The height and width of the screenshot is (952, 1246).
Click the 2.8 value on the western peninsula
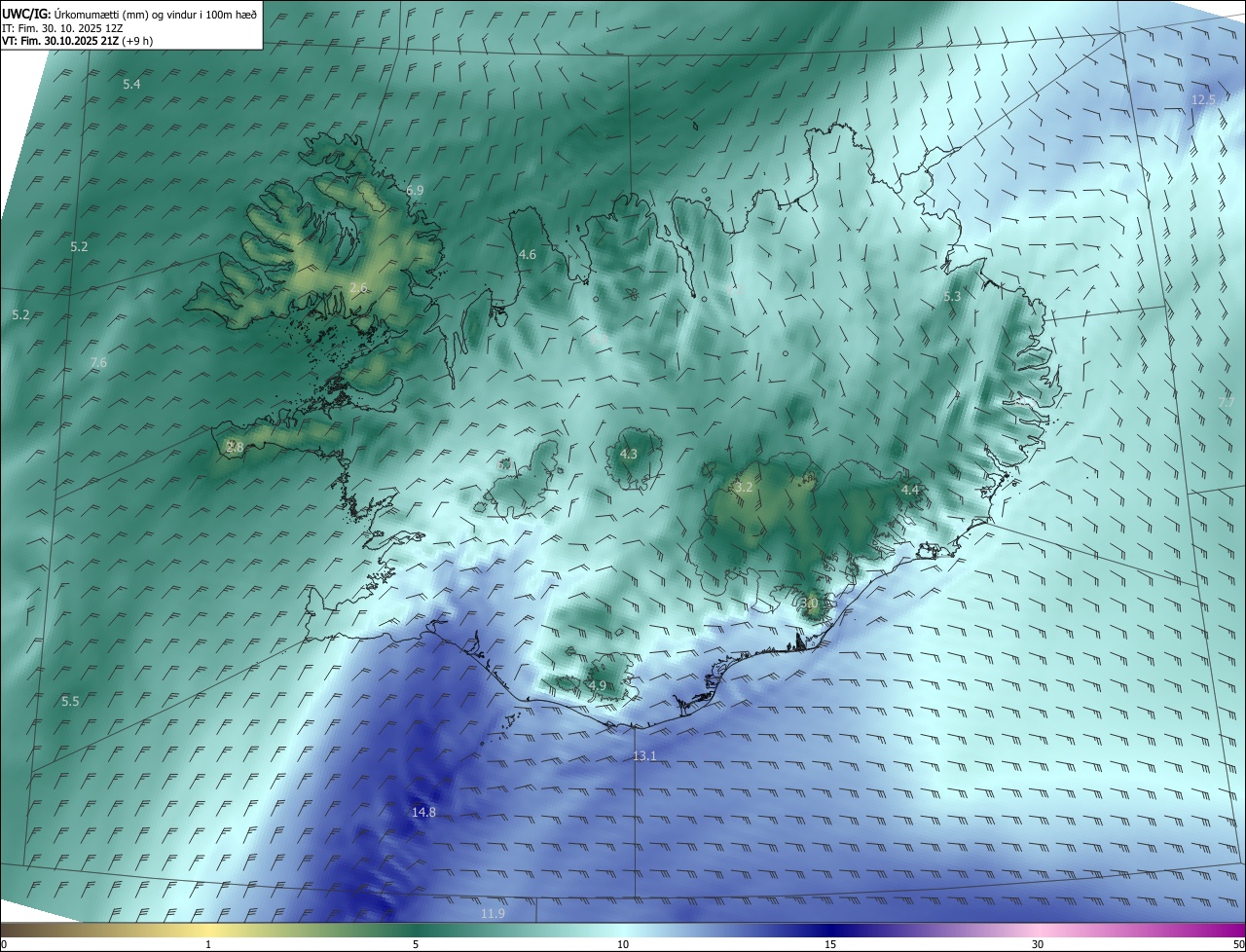pyautogui.click(x=235, y=447)
